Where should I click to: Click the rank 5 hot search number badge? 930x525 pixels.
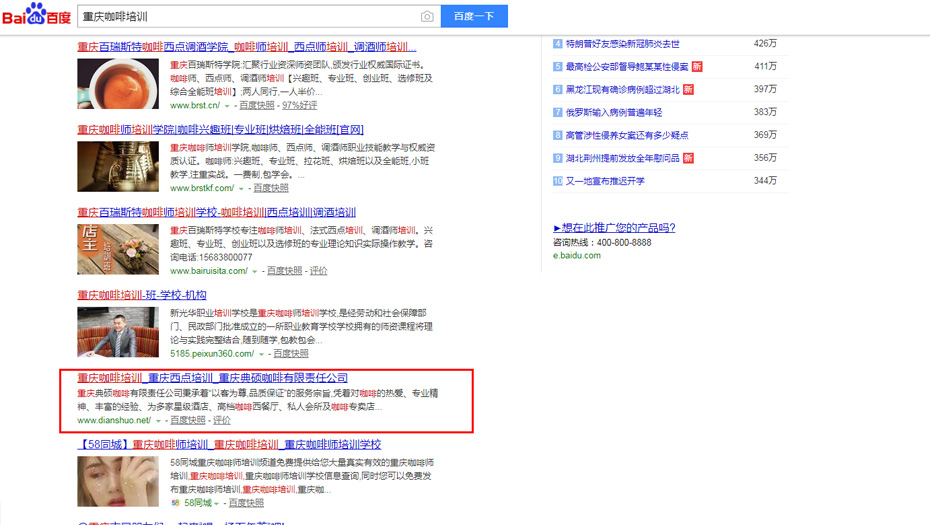point(558,67)
